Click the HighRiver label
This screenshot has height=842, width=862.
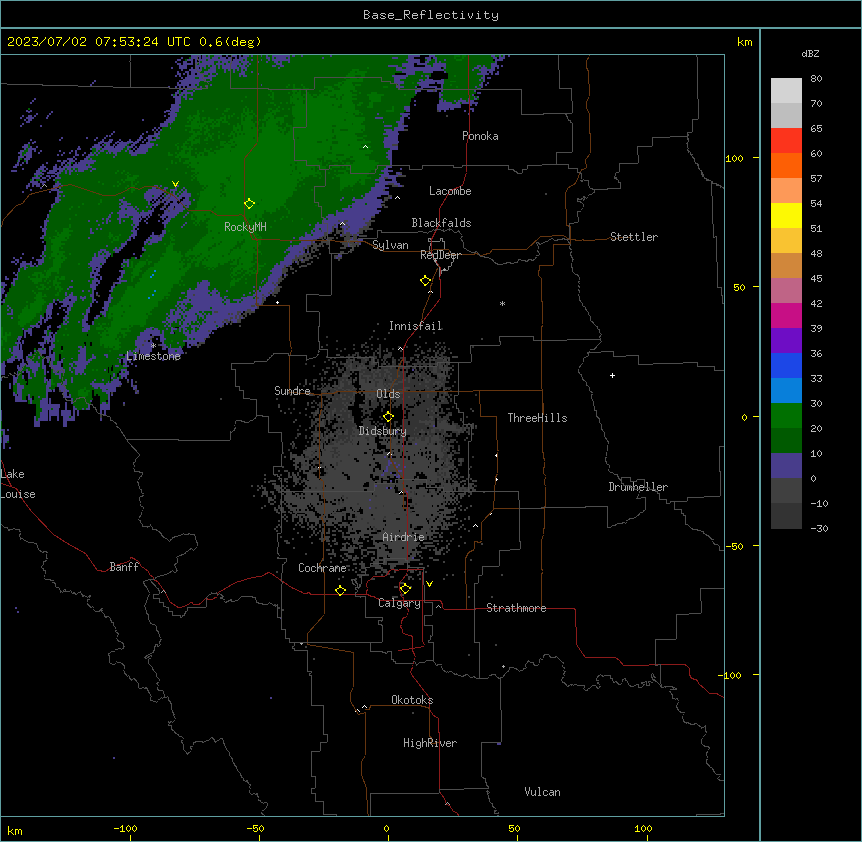tap(430, 743)
